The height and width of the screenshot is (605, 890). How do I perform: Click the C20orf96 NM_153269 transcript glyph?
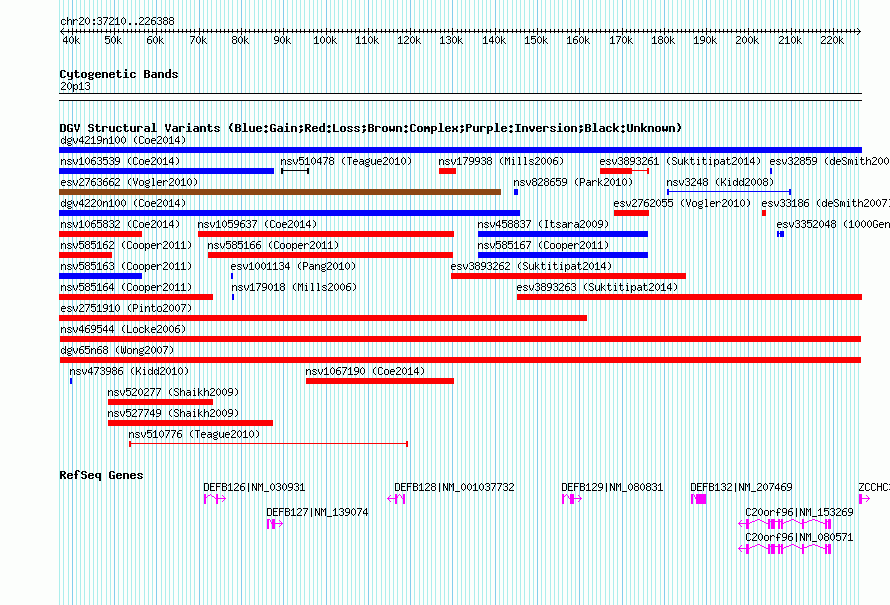pyautogui.click(x=785, y=524)
